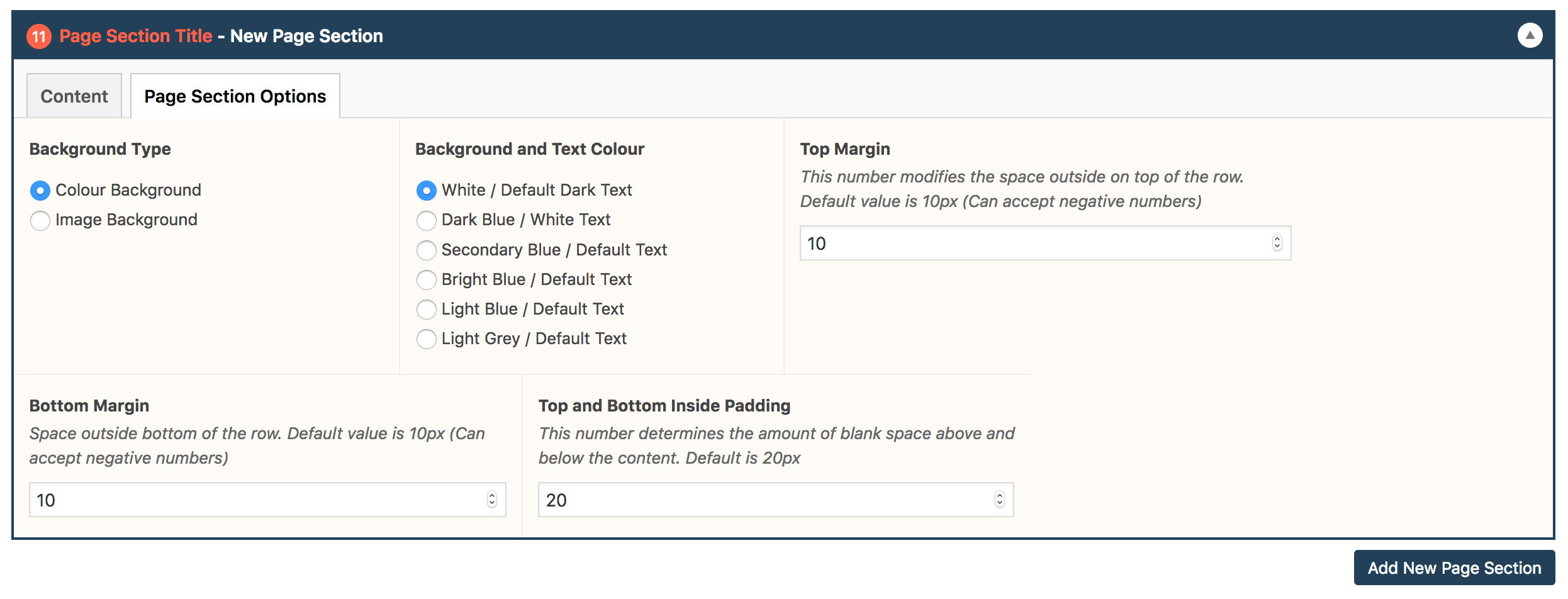Choose Dark Blue / White Text option

427,220
